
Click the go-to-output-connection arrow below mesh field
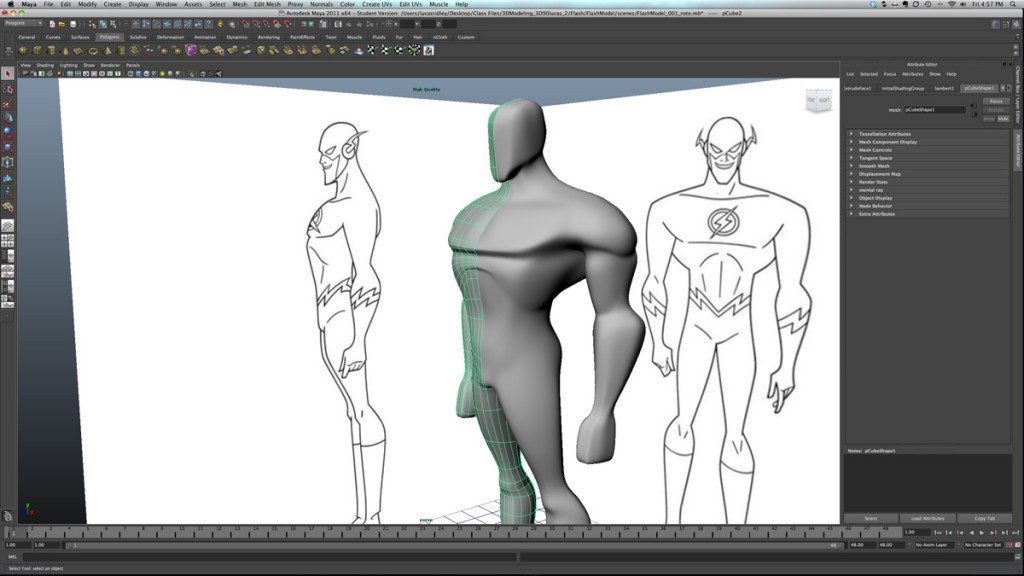pos(975,114)
